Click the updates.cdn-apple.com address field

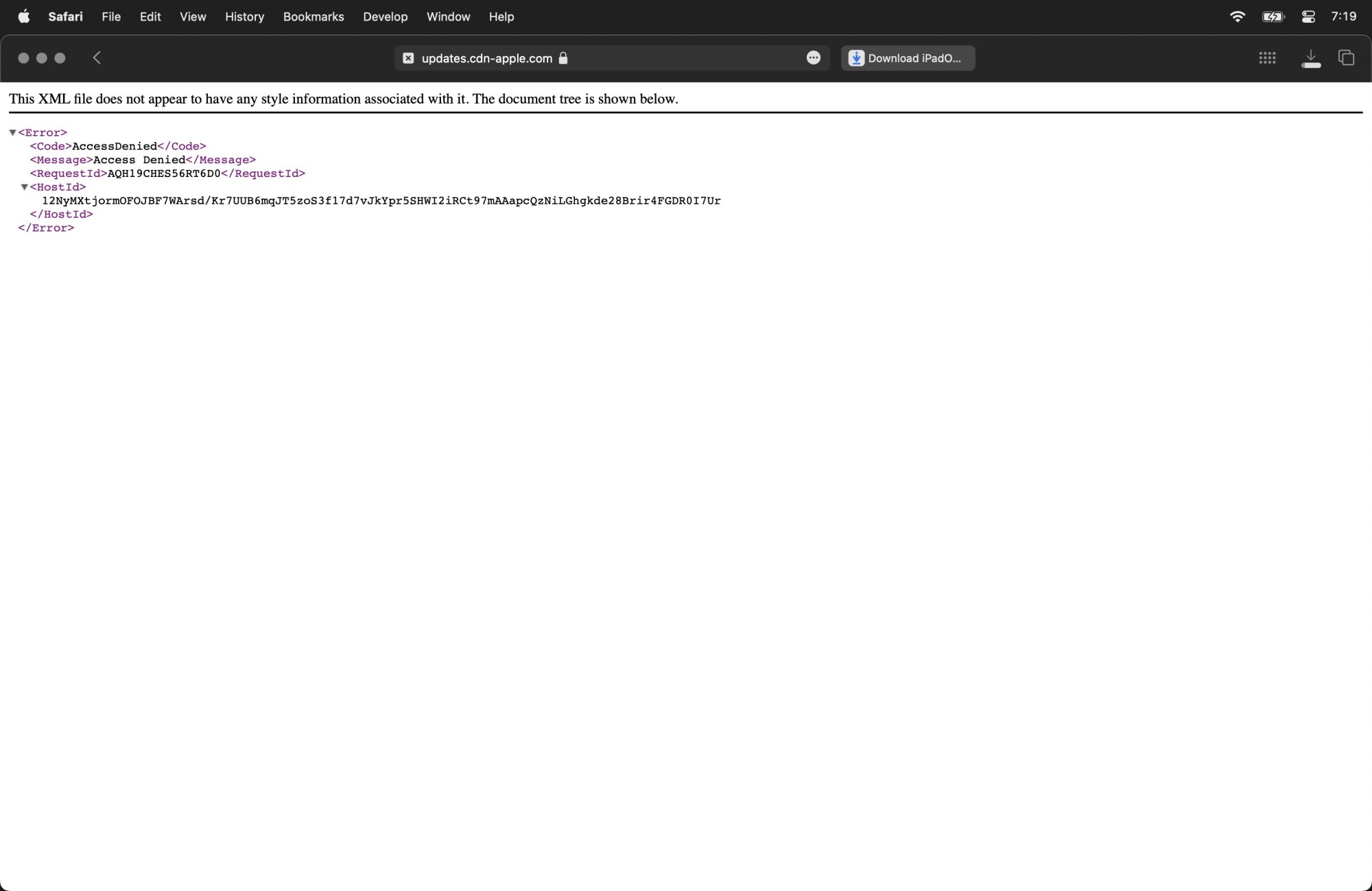(x=486, y=58)
